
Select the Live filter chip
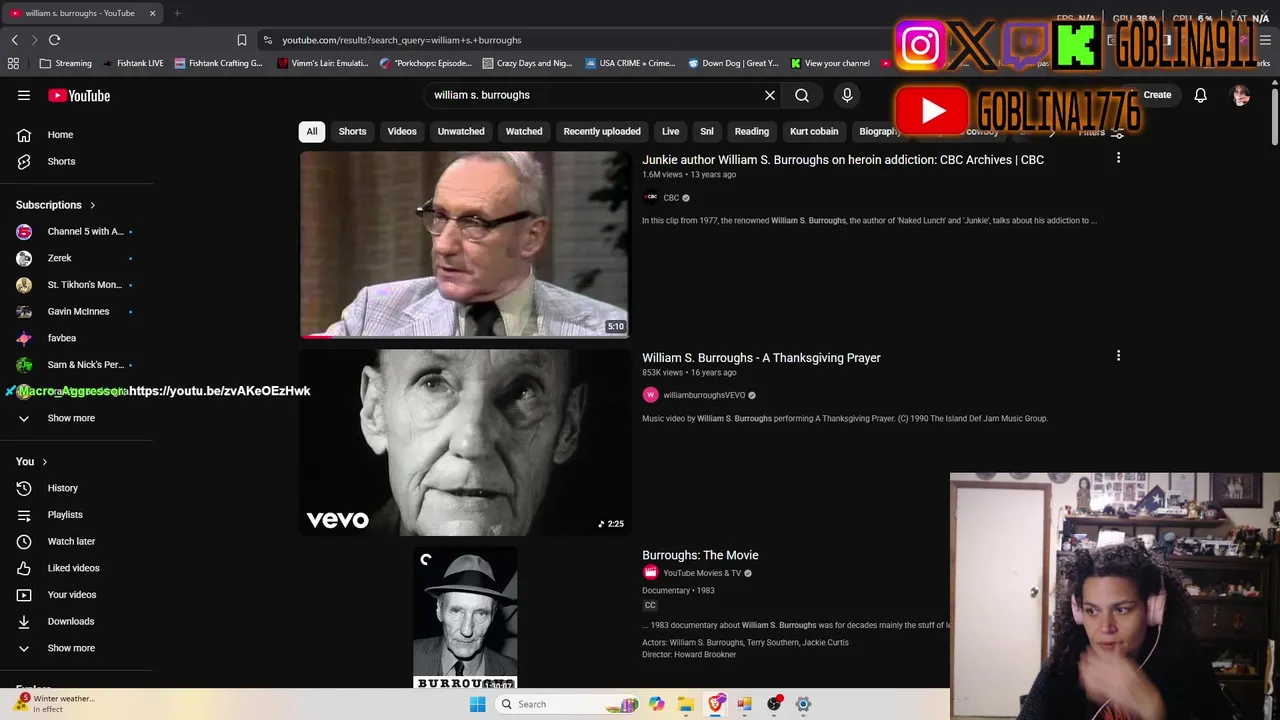point(670,131)
